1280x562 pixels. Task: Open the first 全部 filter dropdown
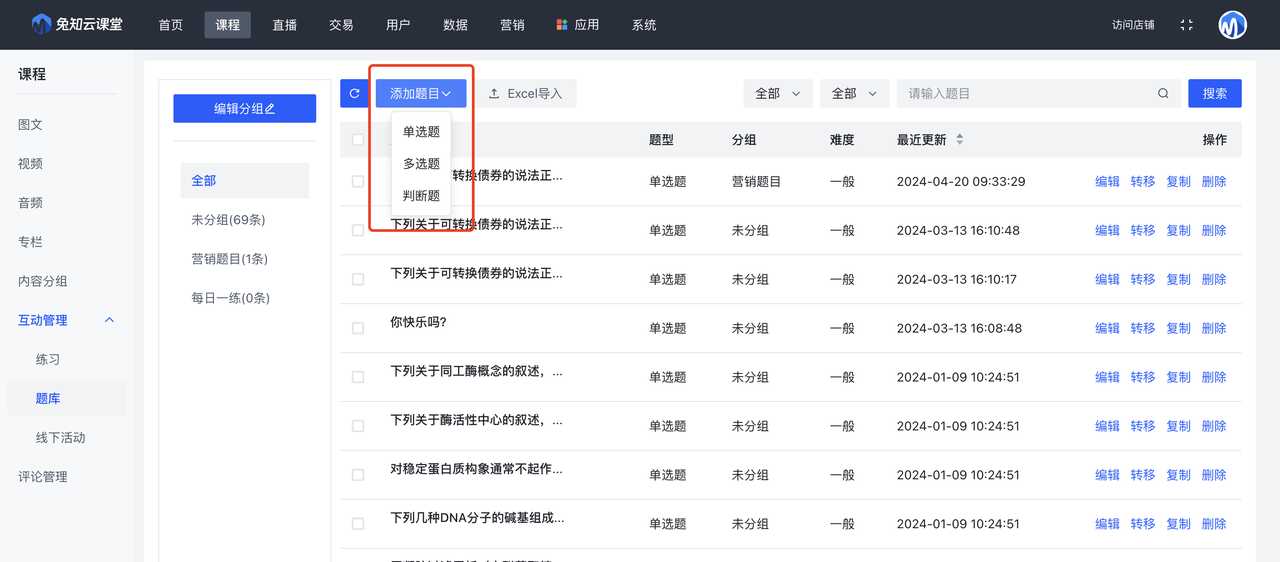777,94
